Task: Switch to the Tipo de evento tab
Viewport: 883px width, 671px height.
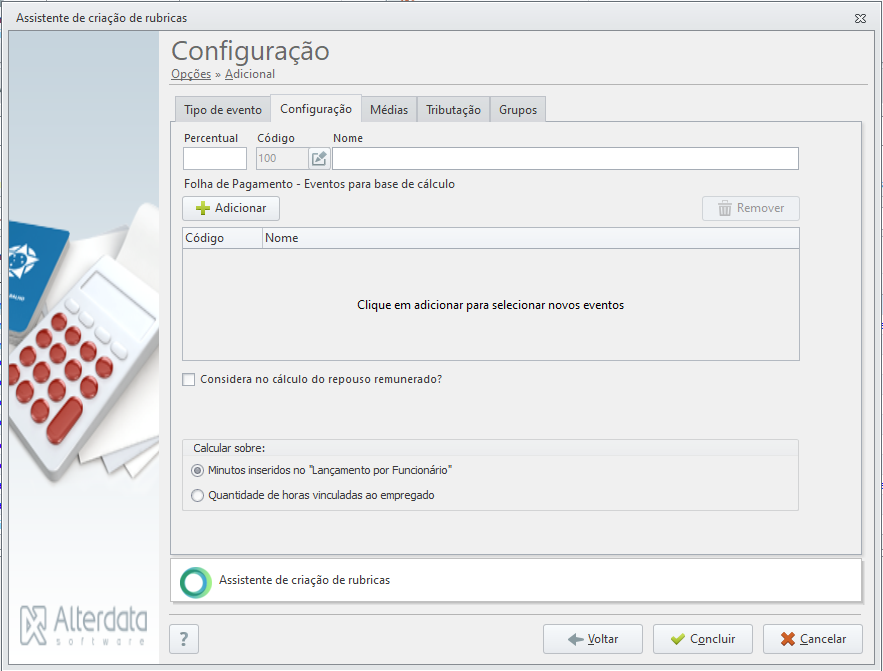Action: pyautogui.click(x=223, y=110)
